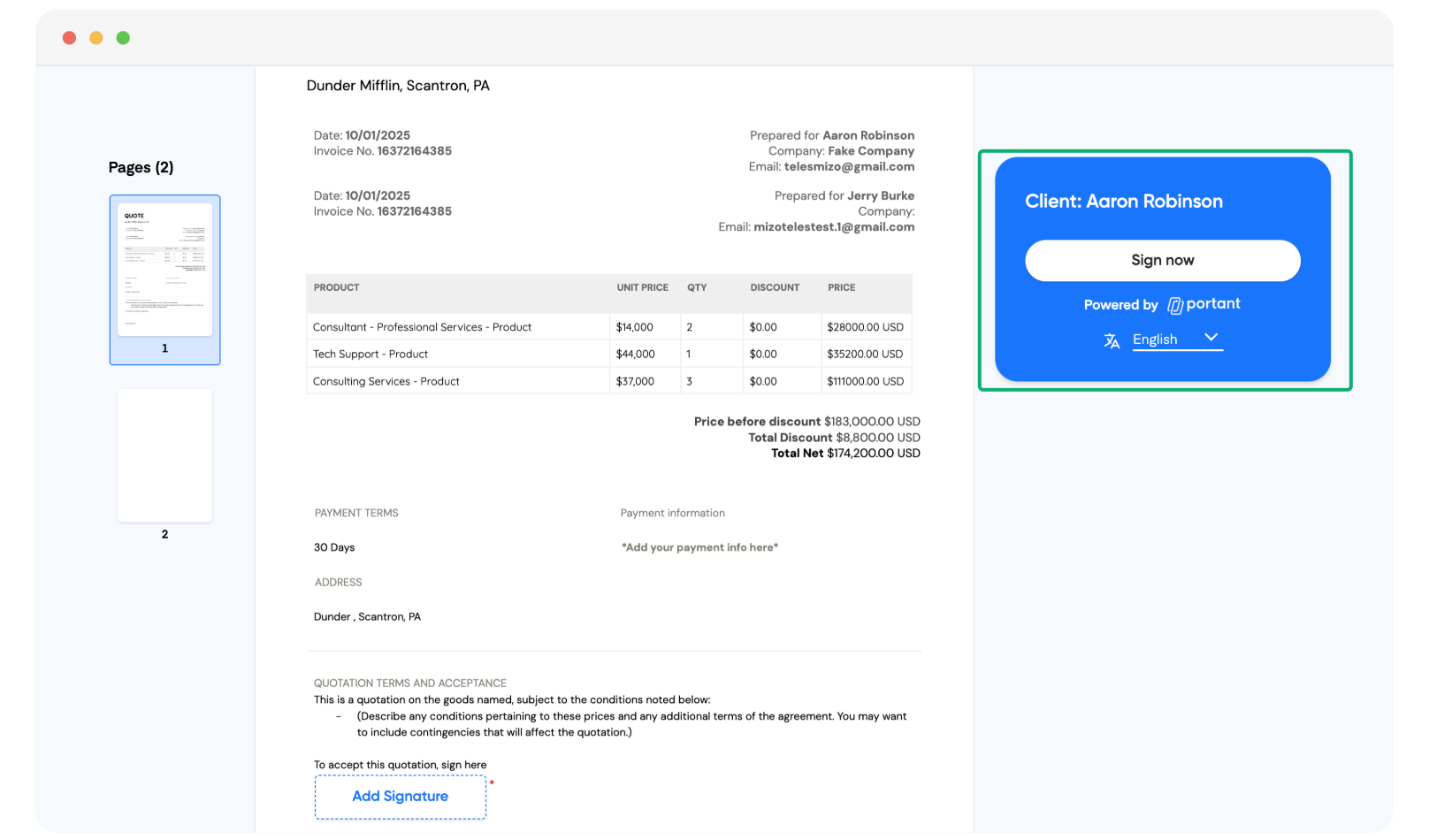Click the green maximize window button
Screen dimensions: 1429x840
point(123,38)
